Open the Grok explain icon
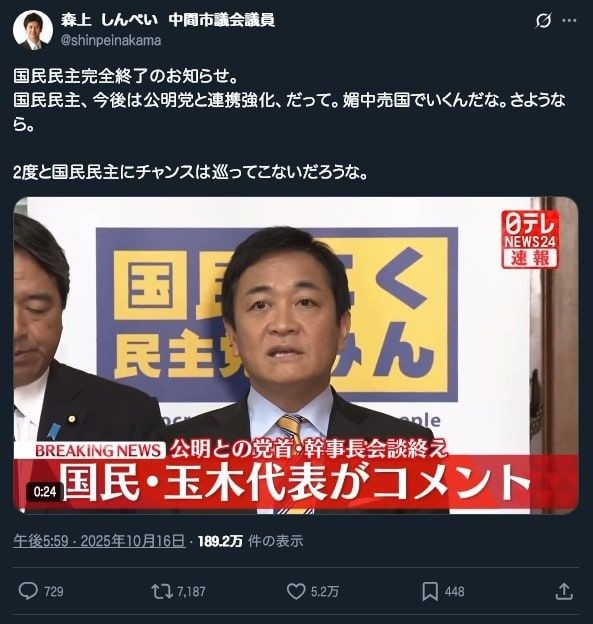Image resolution: width=593 pixels, height=624 pixels. click(x=543, y=20)
